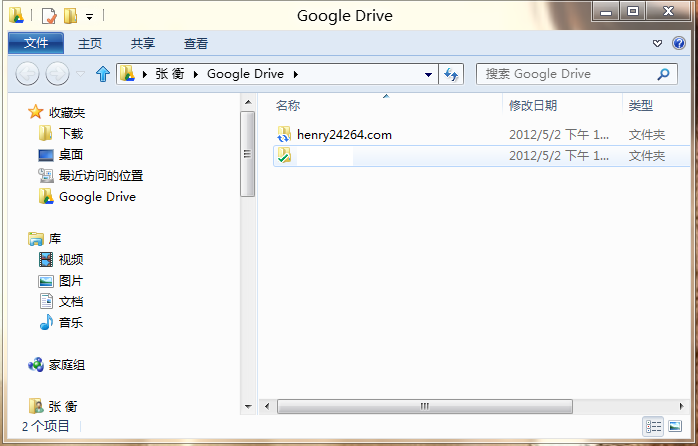Viewport: 698px width, 446px height.
Task: Click the 音乐 note icon
Action: 46,322
